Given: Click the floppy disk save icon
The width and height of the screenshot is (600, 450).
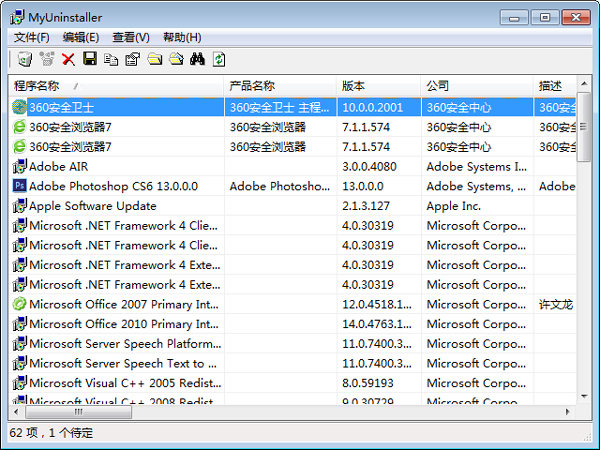Looking at the screenshot, I should click(x=90, y=59).
